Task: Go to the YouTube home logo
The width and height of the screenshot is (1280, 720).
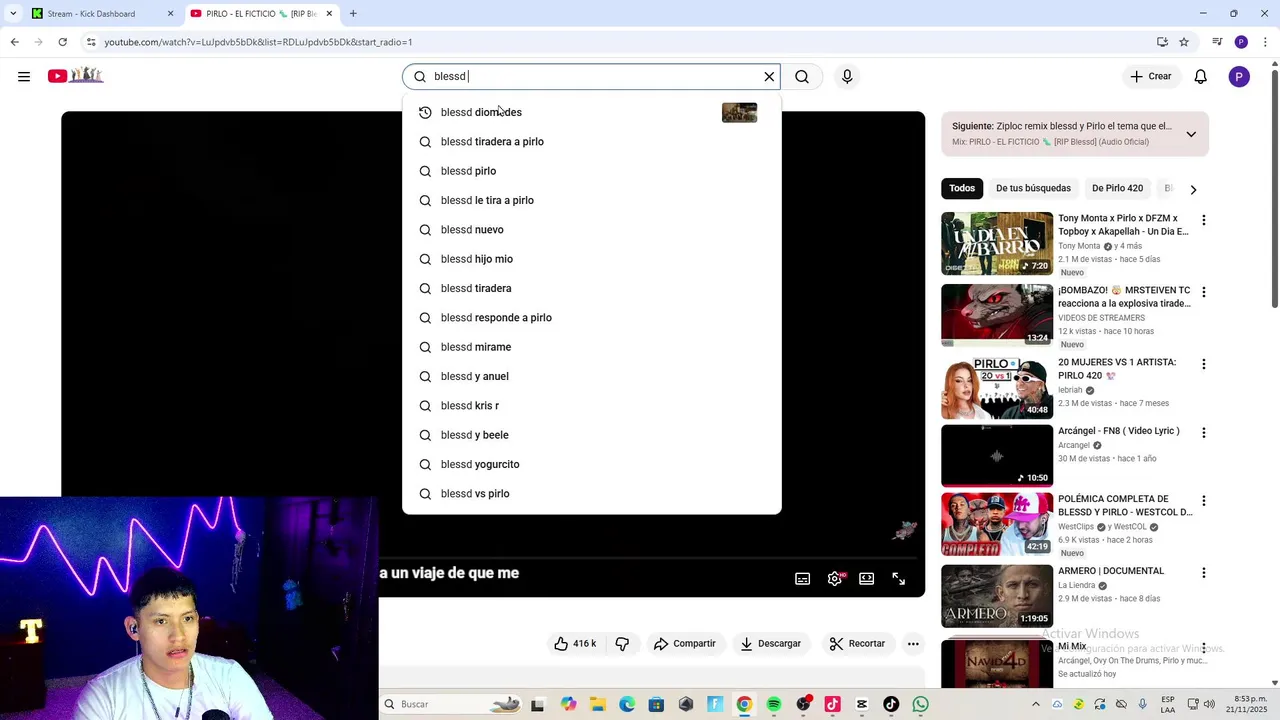Action: (76, 75)
